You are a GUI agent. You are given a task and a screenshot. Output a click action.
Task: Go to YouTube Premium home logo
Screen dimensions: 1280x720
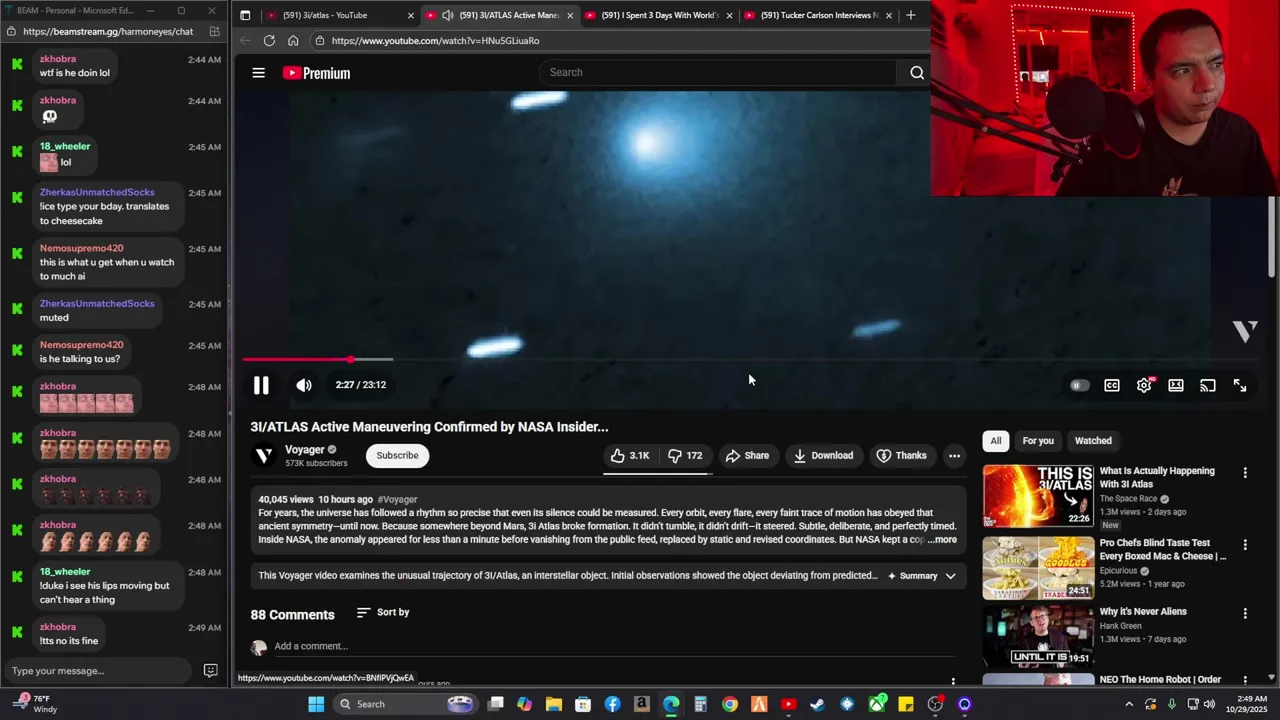pyautogui.click(x=316, y=73)
